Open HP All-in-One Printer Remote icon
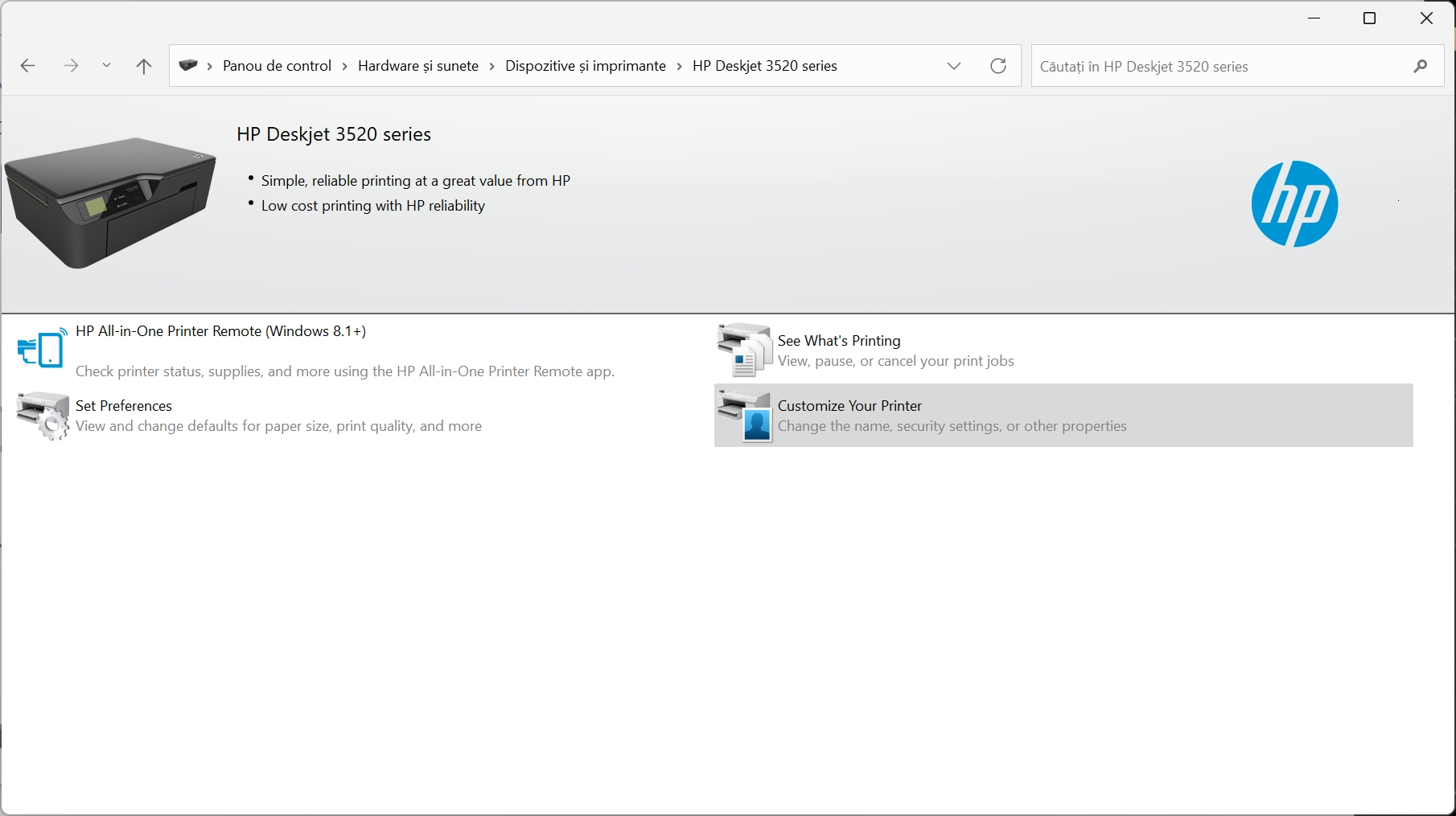 click(43, 347)
